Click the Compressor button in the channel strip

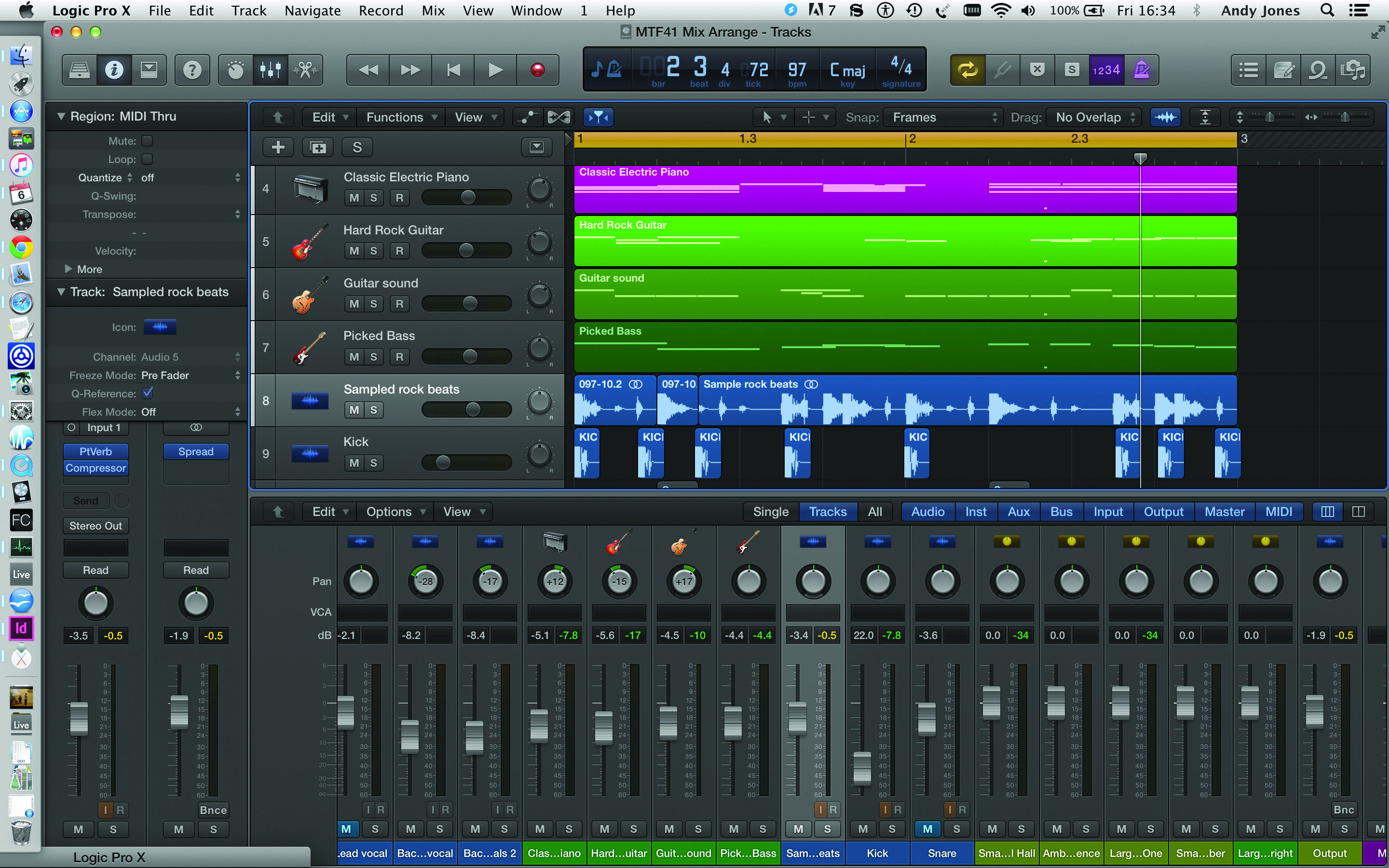click(95, 468)
